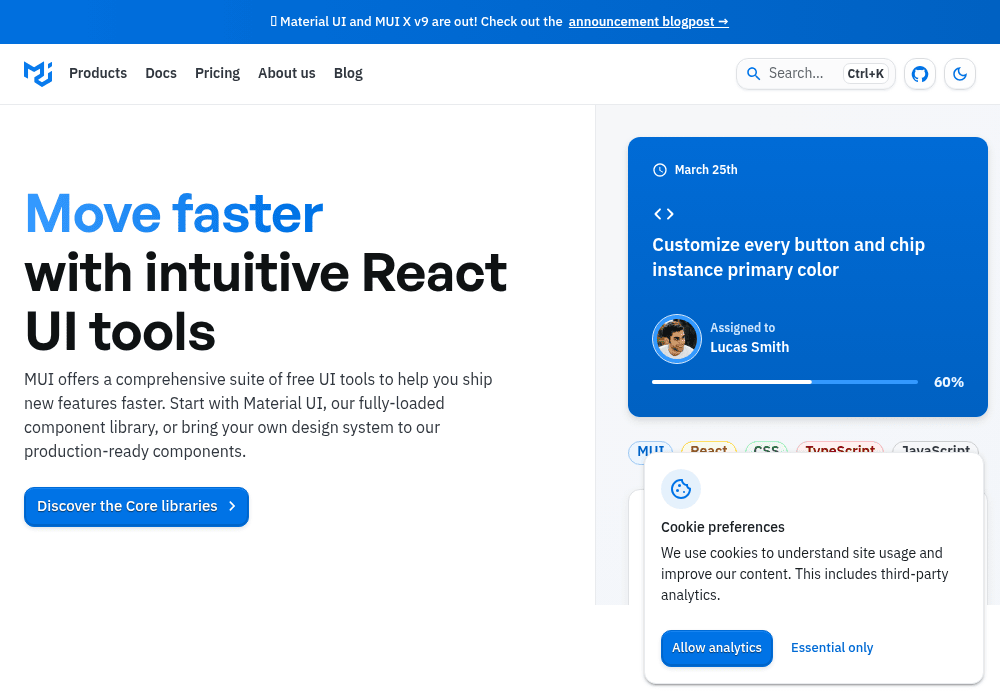Follow the announcement blogpost link
Screen dimensions: 1000x700
click(x=649, y=22)
